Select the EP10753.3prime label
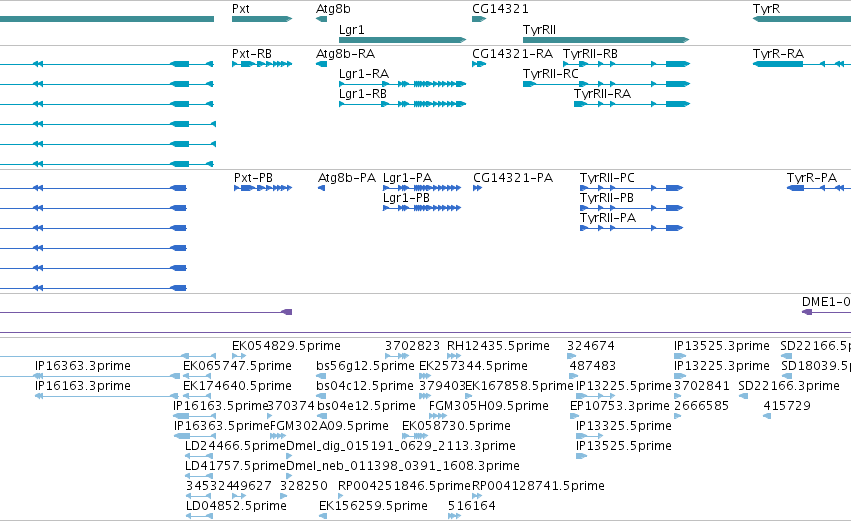The width and height of the screenshot is (851, 521). pos(620,406)
